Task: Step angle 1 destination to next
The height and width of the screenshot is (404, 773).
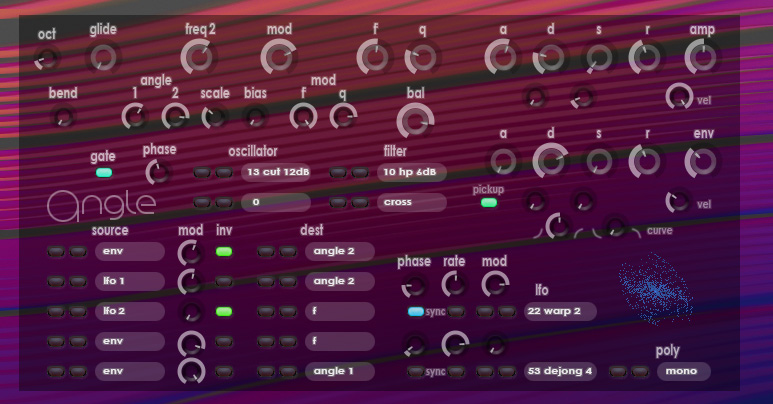Action: click(288, 371)
